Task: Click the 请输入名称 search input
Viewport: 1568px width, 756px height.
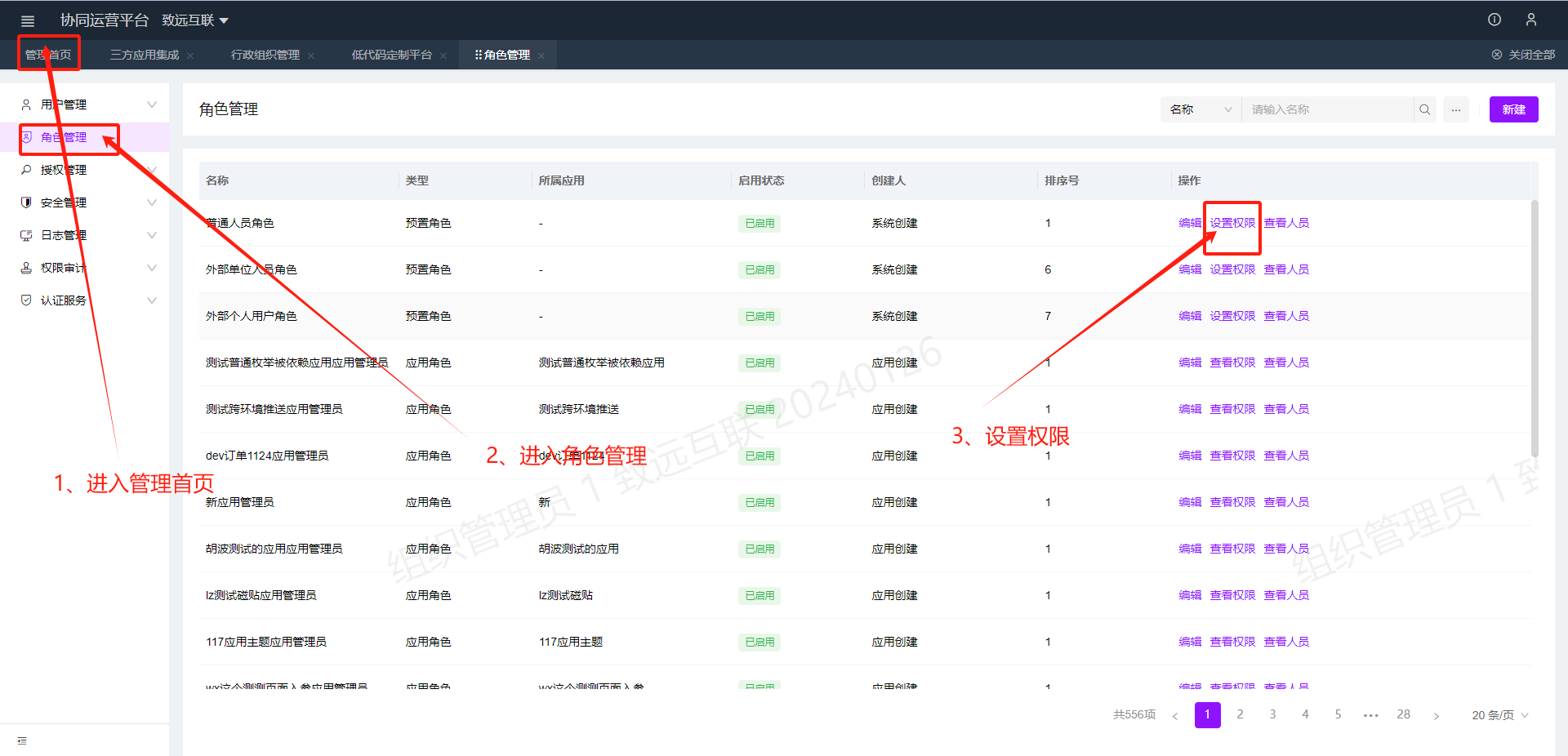Action: point(1327,109)
